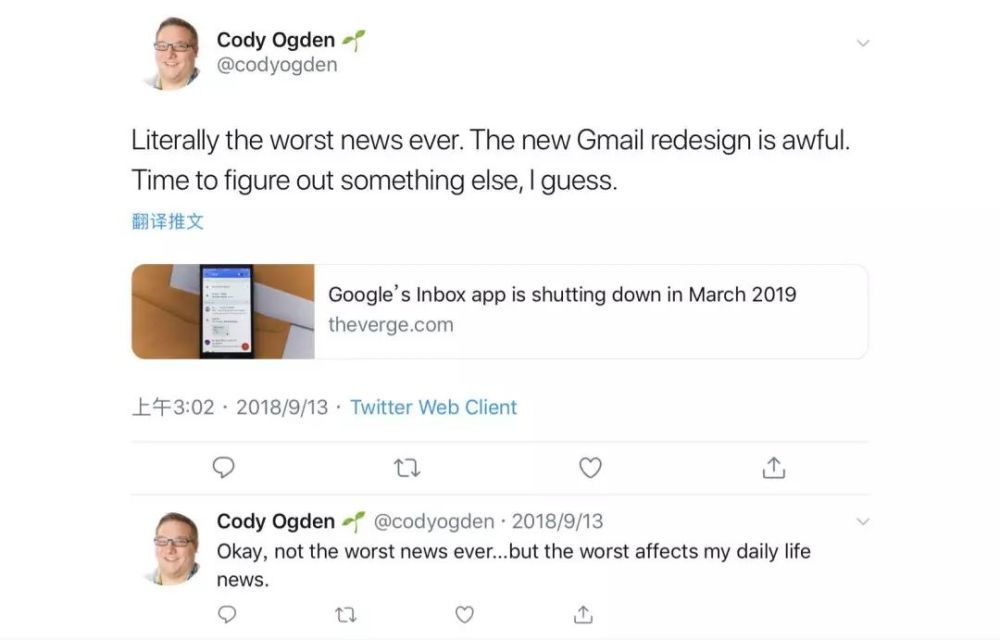Click the @codyogden handle under main name
The width and height of the screenshot is (1000, 640).
click(x=277, y=65)
